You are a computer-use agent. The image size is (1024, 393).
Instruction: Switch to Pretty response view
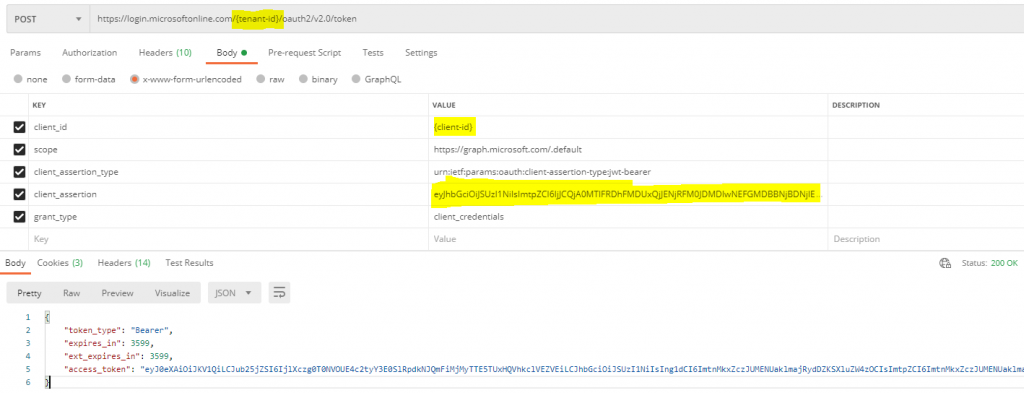(29, 293)
